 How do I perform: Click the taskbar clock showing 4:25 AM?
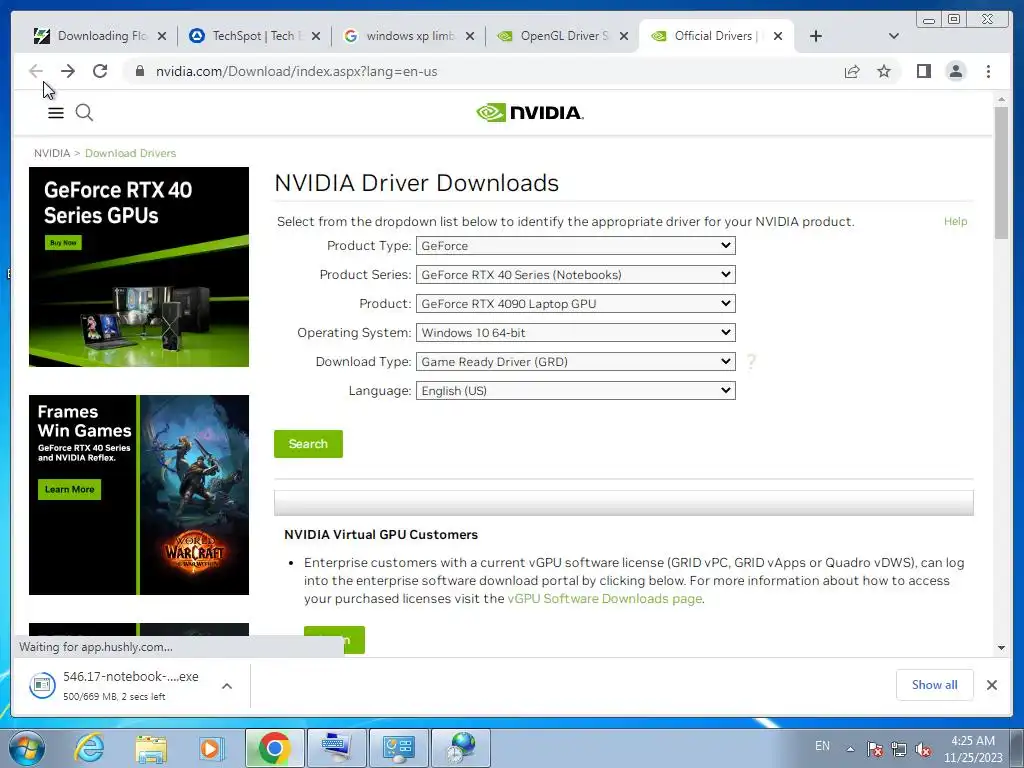[x=973, y=749]
